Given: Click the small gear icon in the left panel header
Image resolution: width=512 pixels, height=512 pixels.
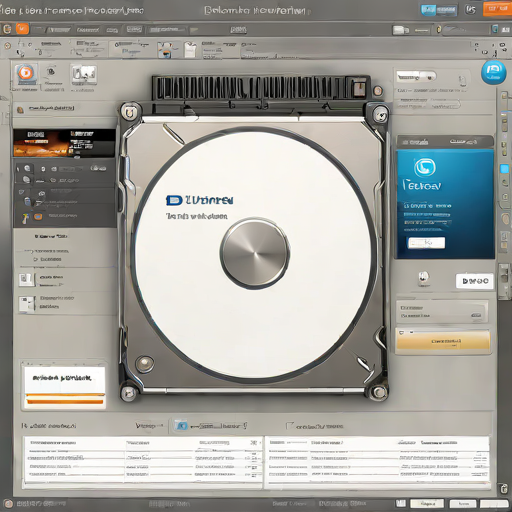Looking at the screenshot, I should [51, 71].
